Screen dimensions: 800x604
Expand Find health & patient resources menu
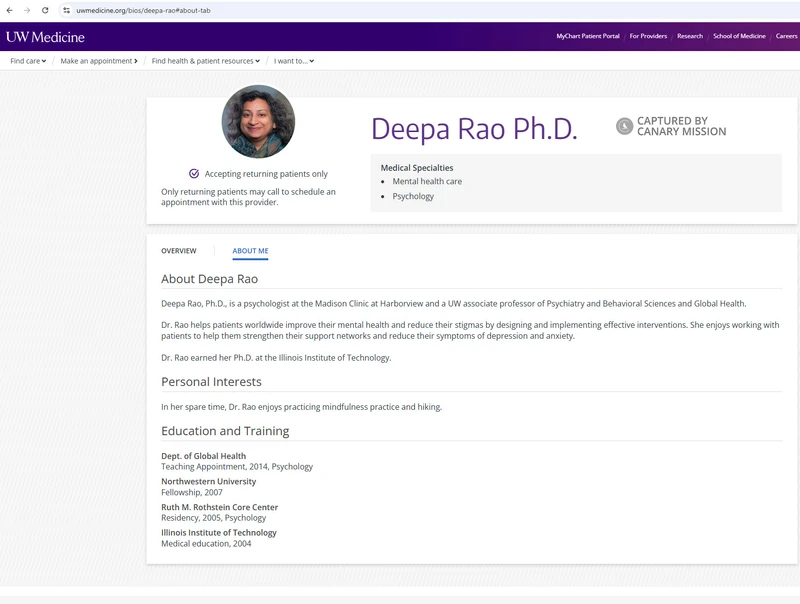(x=206, y=61)
